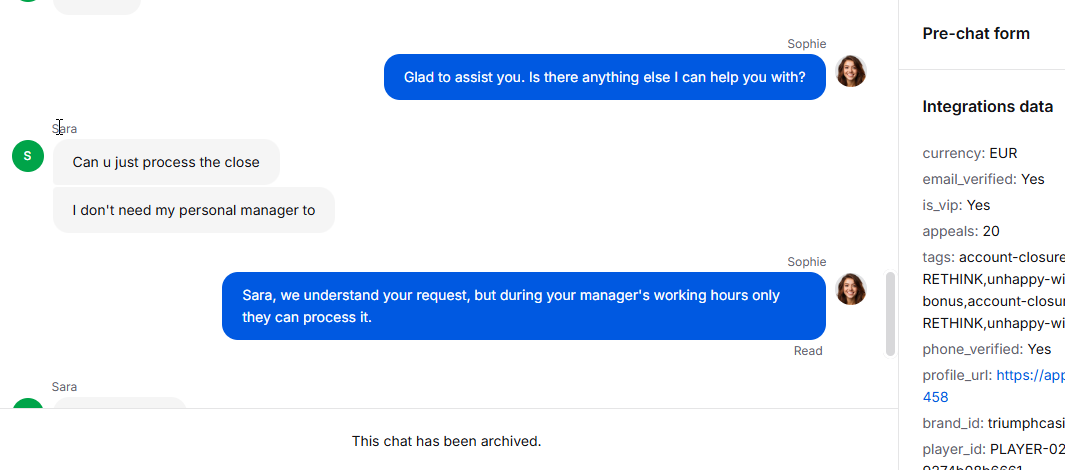Image resolution: width=1065 pixels, height=470 pixels.
Task: Click the Sophie name above the working-hours reply
Action: (x=806, y=262)
